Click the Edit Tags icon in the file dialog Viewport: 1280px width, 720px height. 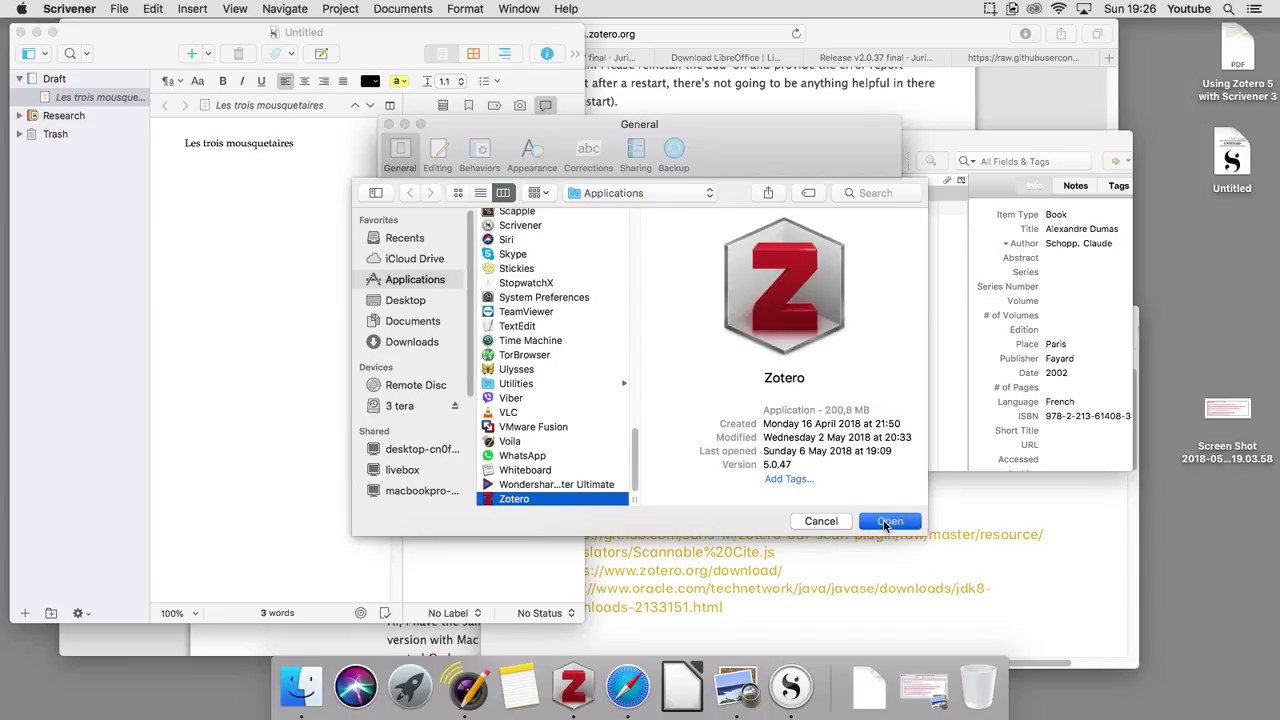pyautogui.click(x=808, y=193)
